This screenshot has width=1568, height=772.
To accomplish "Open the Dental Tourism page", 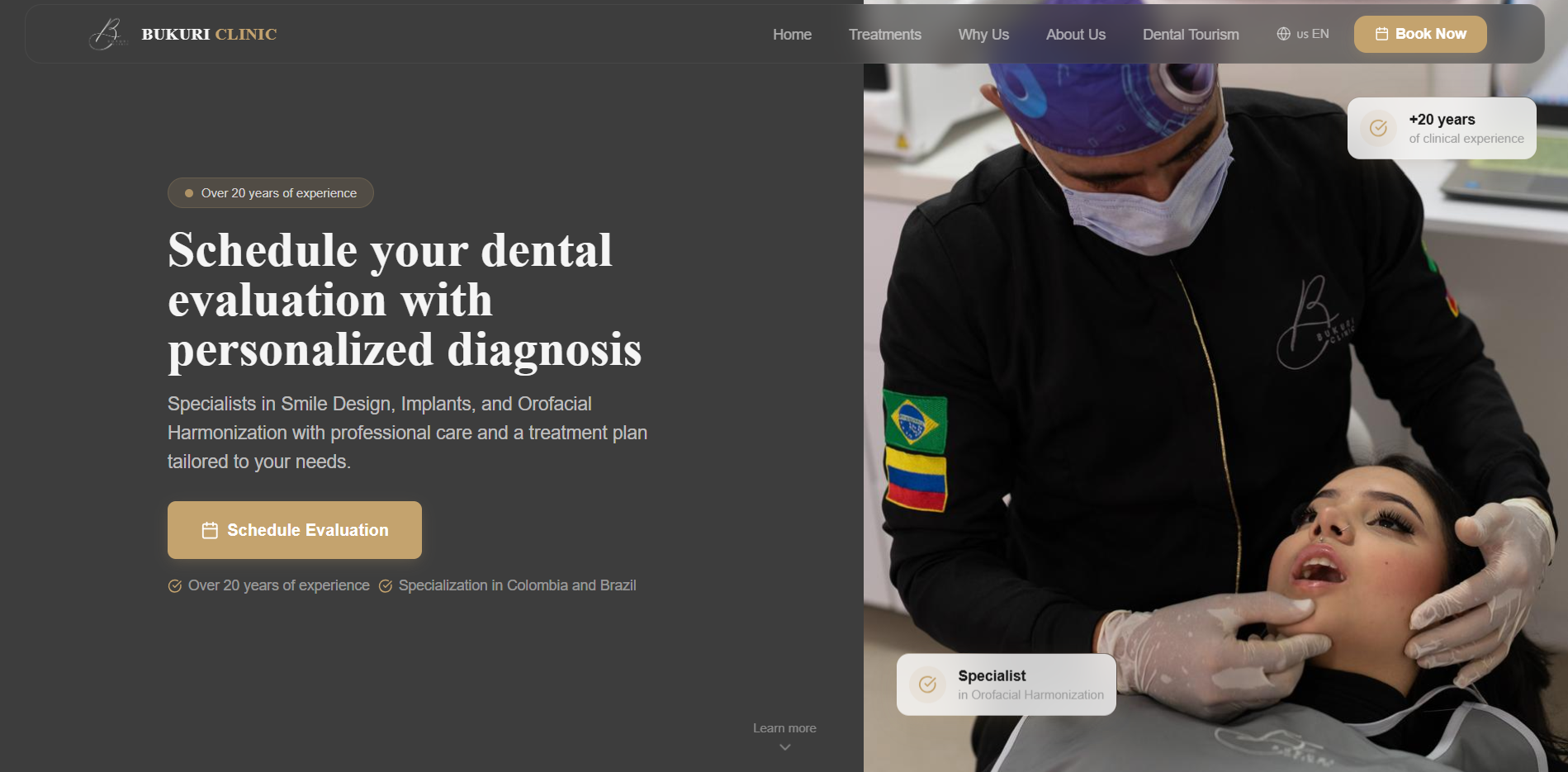I will [1191, 35].
